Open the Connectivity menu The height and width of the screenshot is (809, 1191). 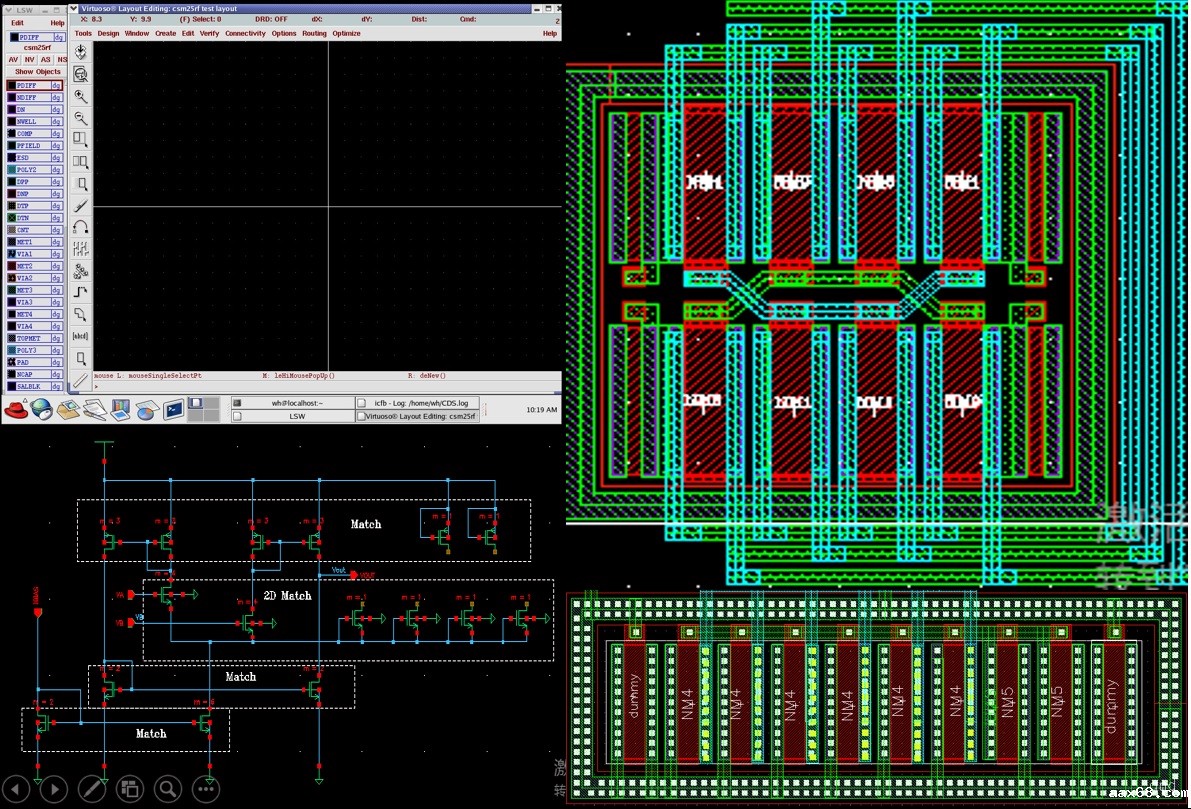tap(245, 33)
